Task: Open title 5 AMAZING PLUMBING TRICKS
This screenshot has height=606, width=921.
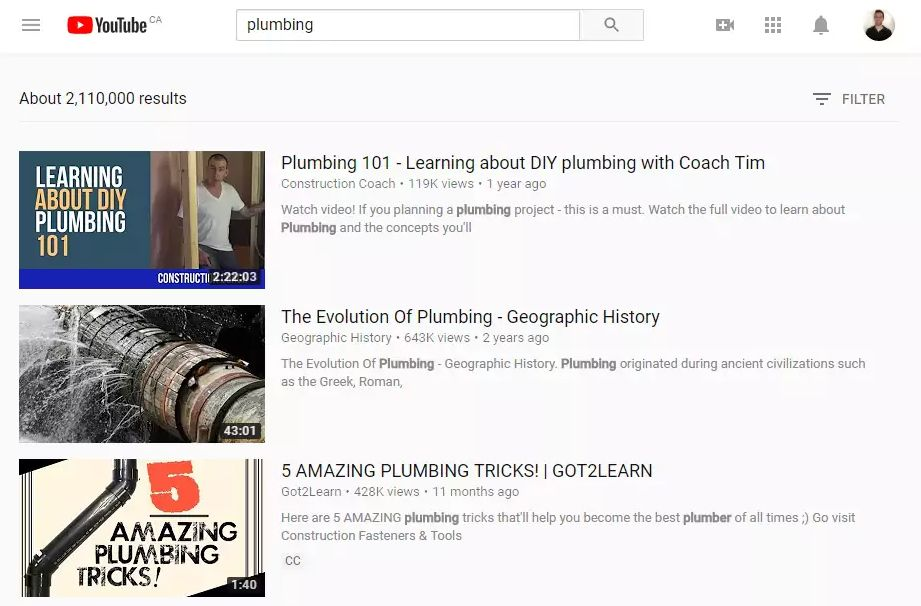Action: [466, 470]
